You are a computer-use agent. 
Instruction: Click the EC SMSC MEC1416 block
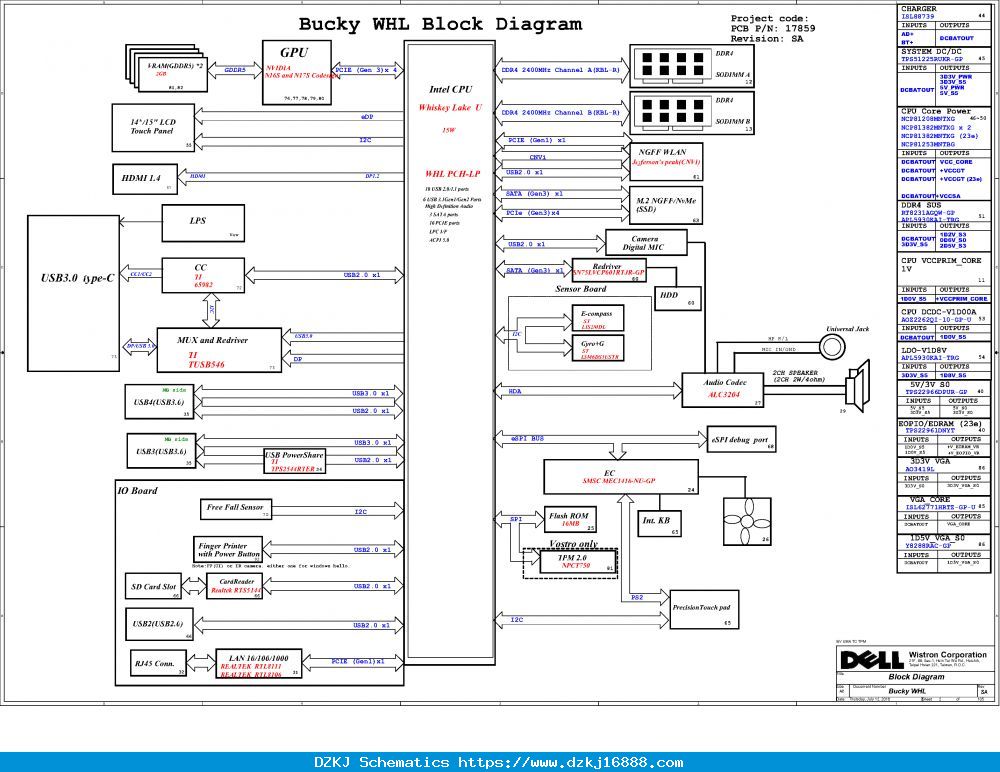tap(621, 477)
